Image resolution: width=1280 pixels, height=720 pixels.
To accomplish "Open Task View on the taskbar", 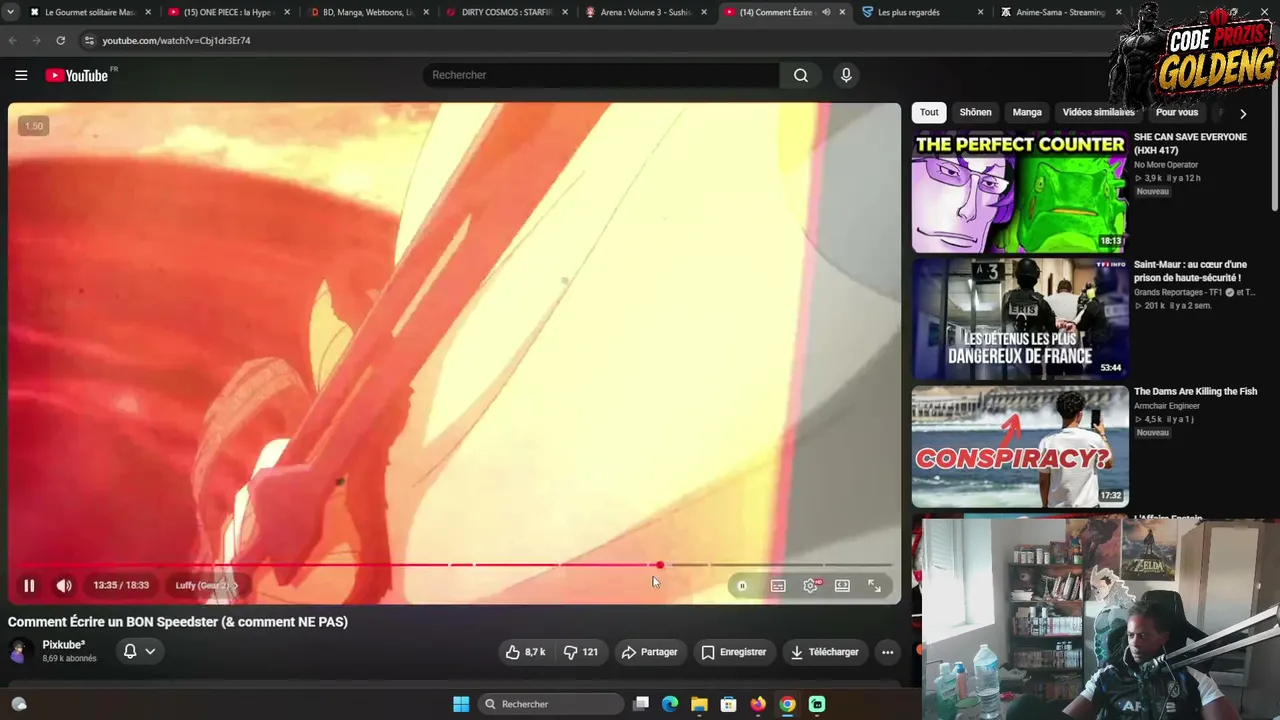I will (641, 704).
